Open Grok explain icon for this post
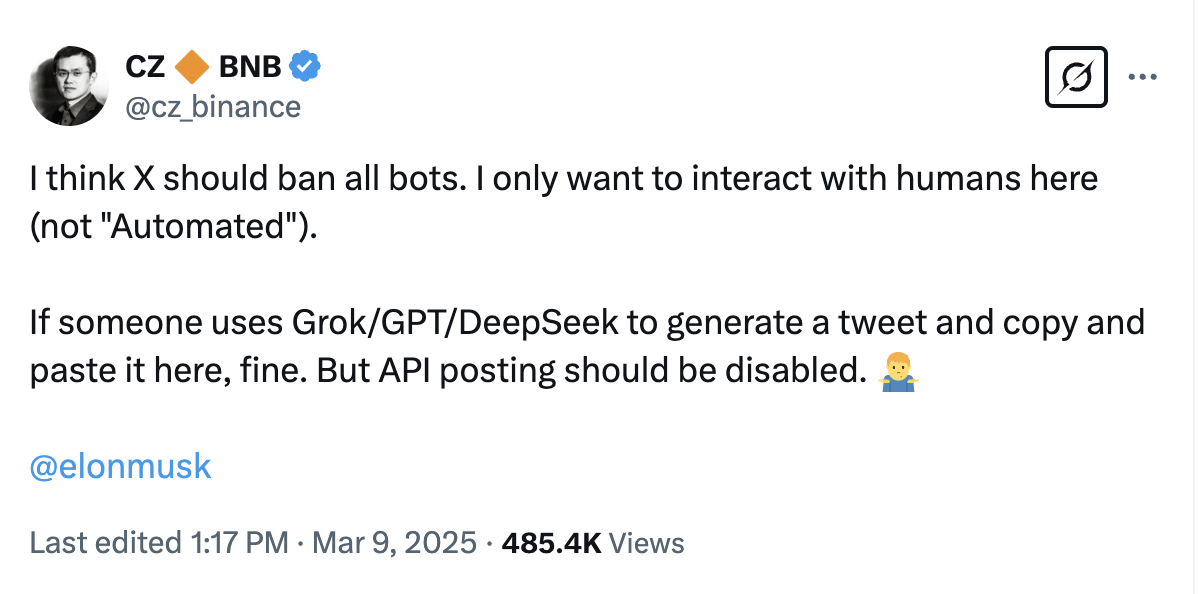This screenshot has height=594, width=1198. [x=1076, y=77]
